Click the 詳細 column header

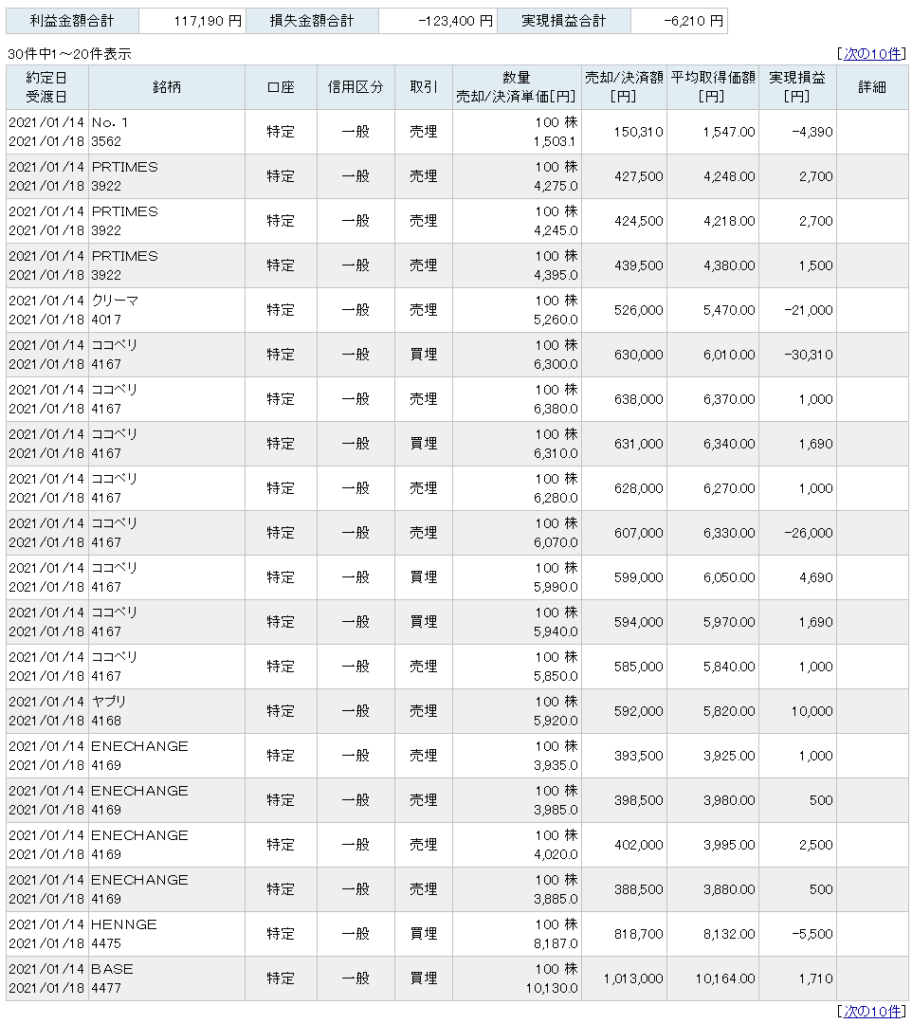(872, 87)
